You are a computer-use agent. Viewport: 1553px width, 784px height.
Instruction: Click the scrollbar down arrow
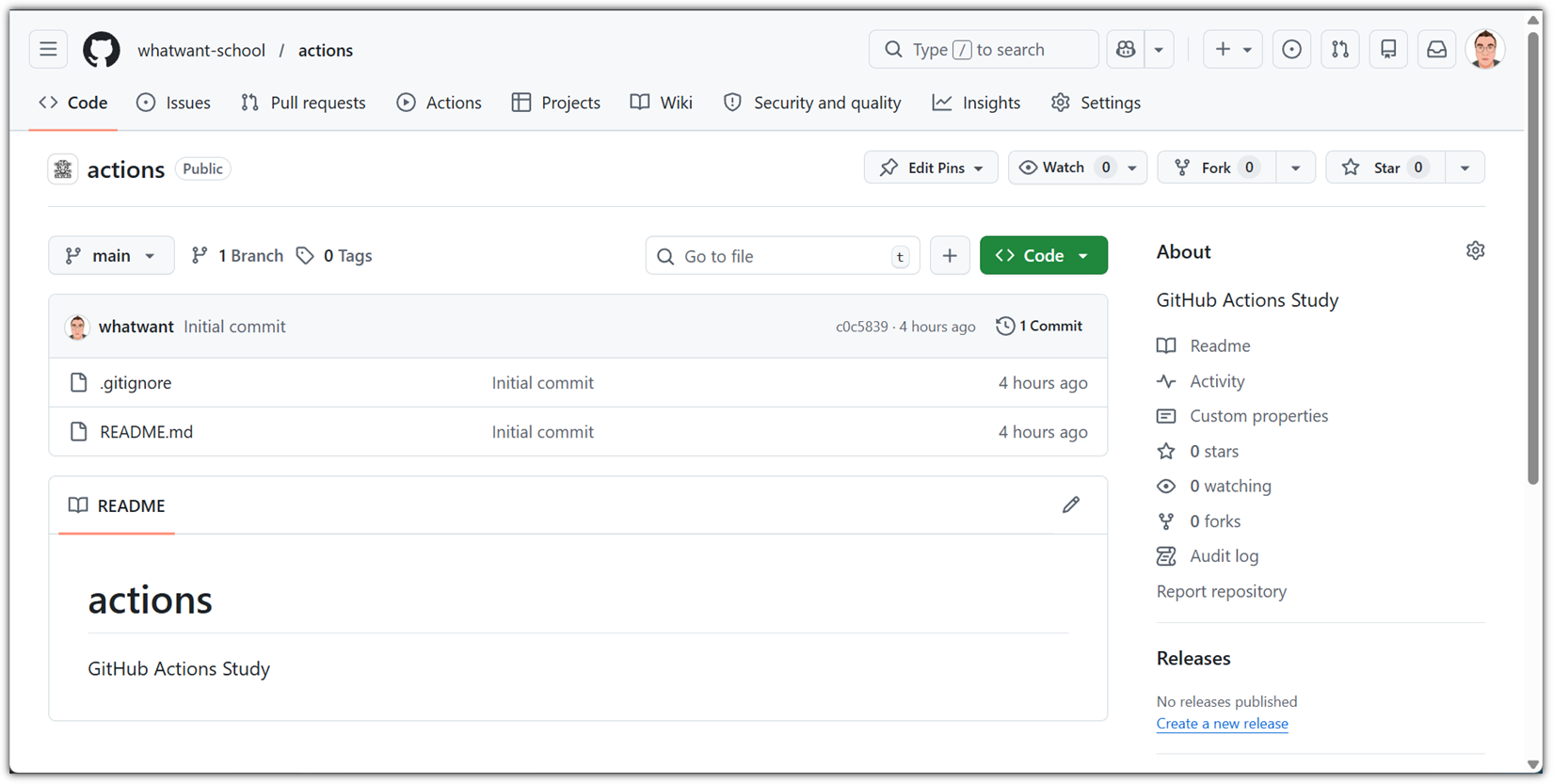1533,764
